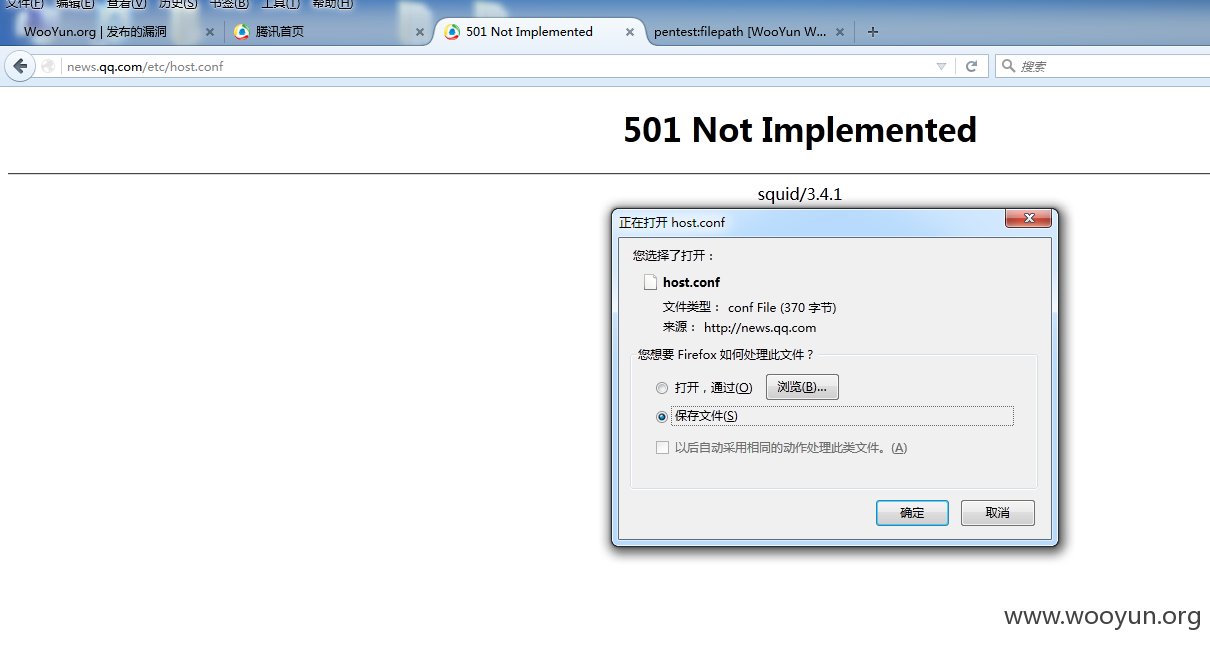Go back with the browser back arrow
Image resolution: width=1210 pixels, height=645 pixels.
(20, 66)
